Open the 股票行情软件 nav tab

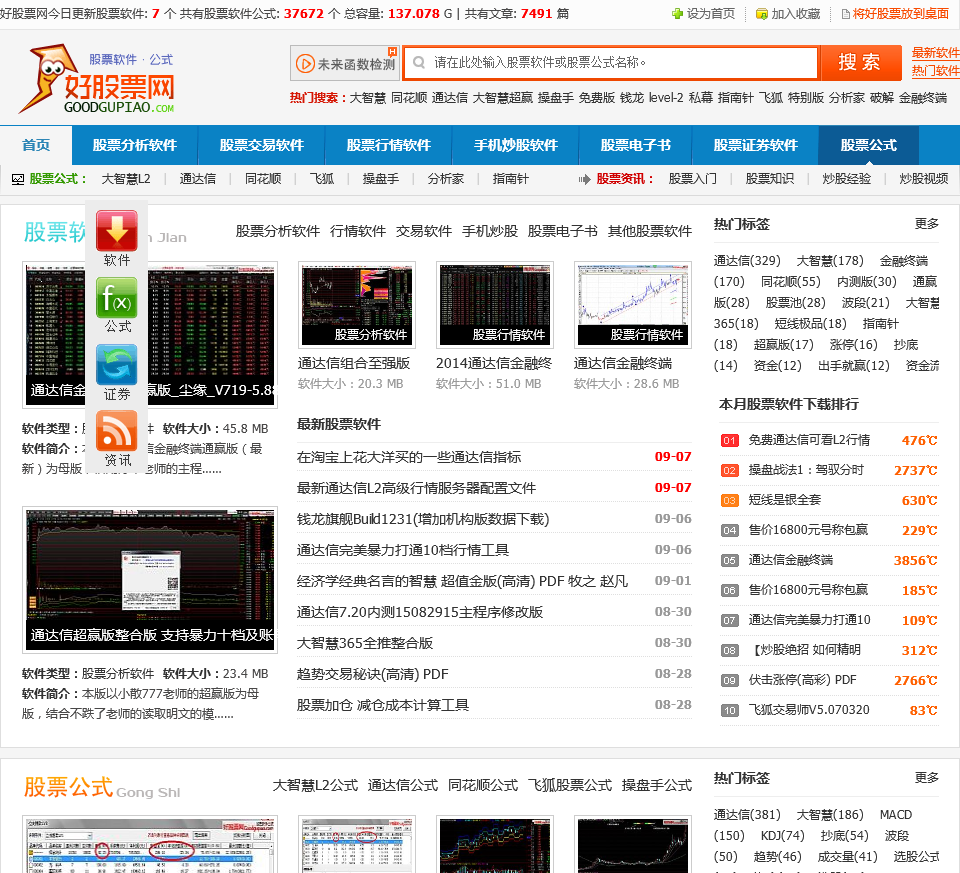tap(388, 145)
